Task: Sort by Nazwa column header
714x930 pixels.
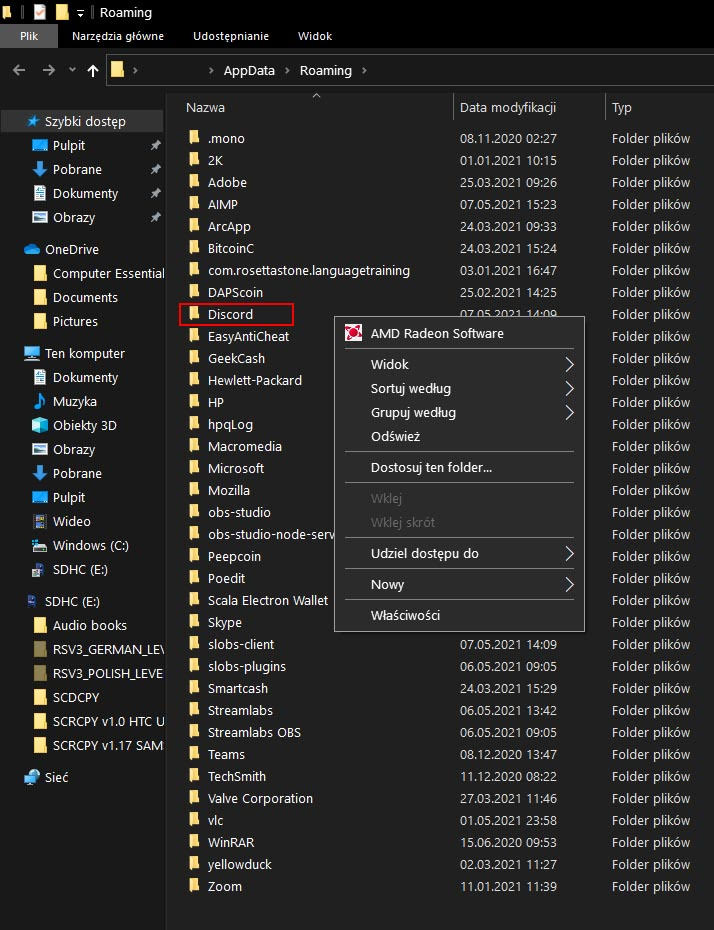Action: (205, 107)
